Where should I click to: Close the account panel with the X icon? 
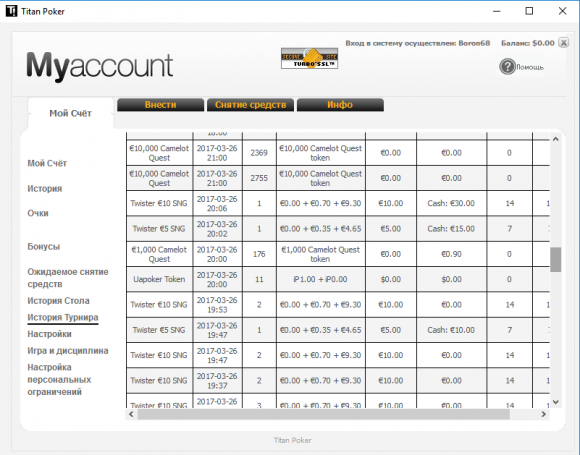click(563, 43)
